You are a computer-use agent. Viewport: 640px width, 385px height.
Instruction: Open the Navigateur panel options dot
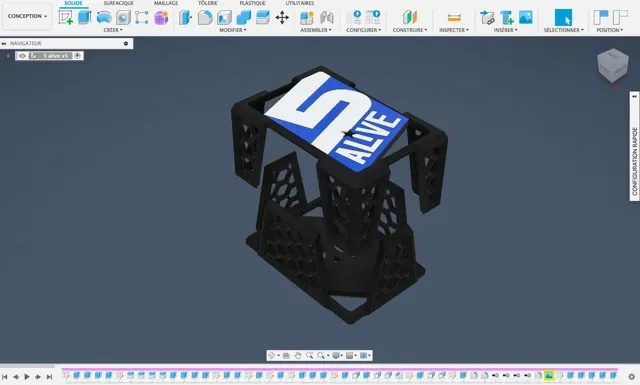click(126, 43)
